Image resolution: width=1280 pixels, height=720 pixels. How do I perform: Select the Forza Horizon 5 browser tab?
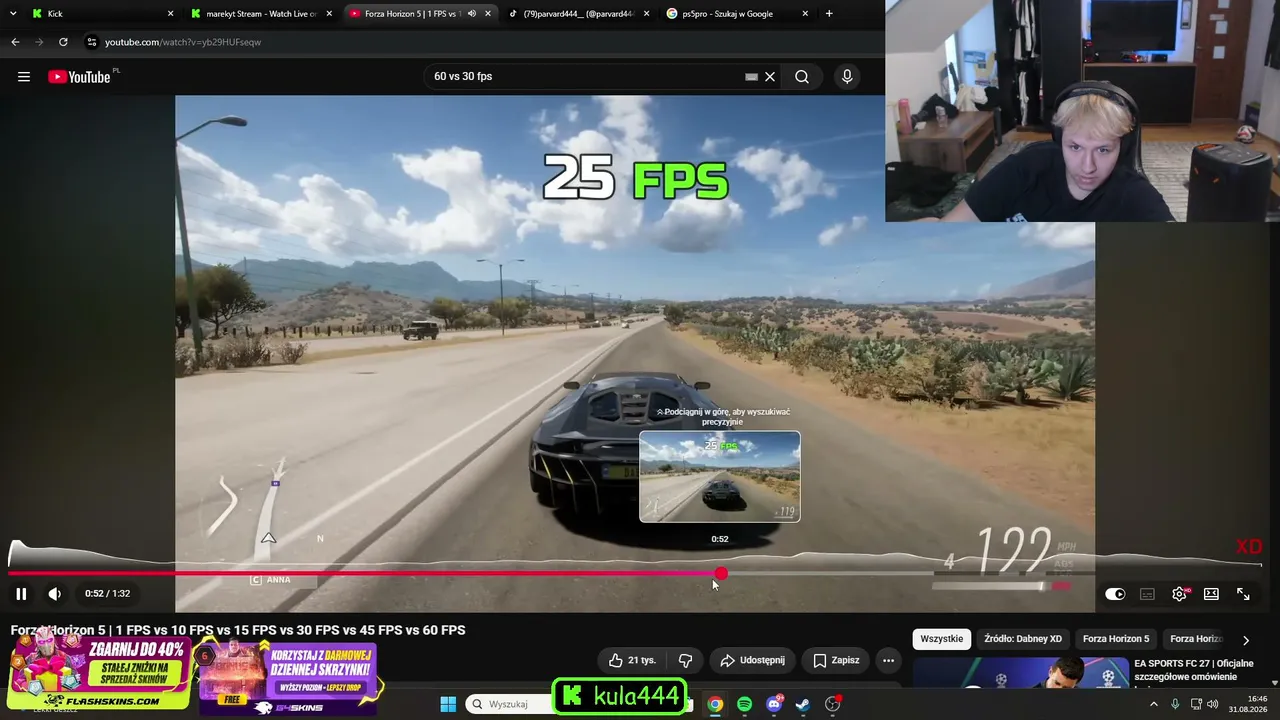(x=412, y=14)
